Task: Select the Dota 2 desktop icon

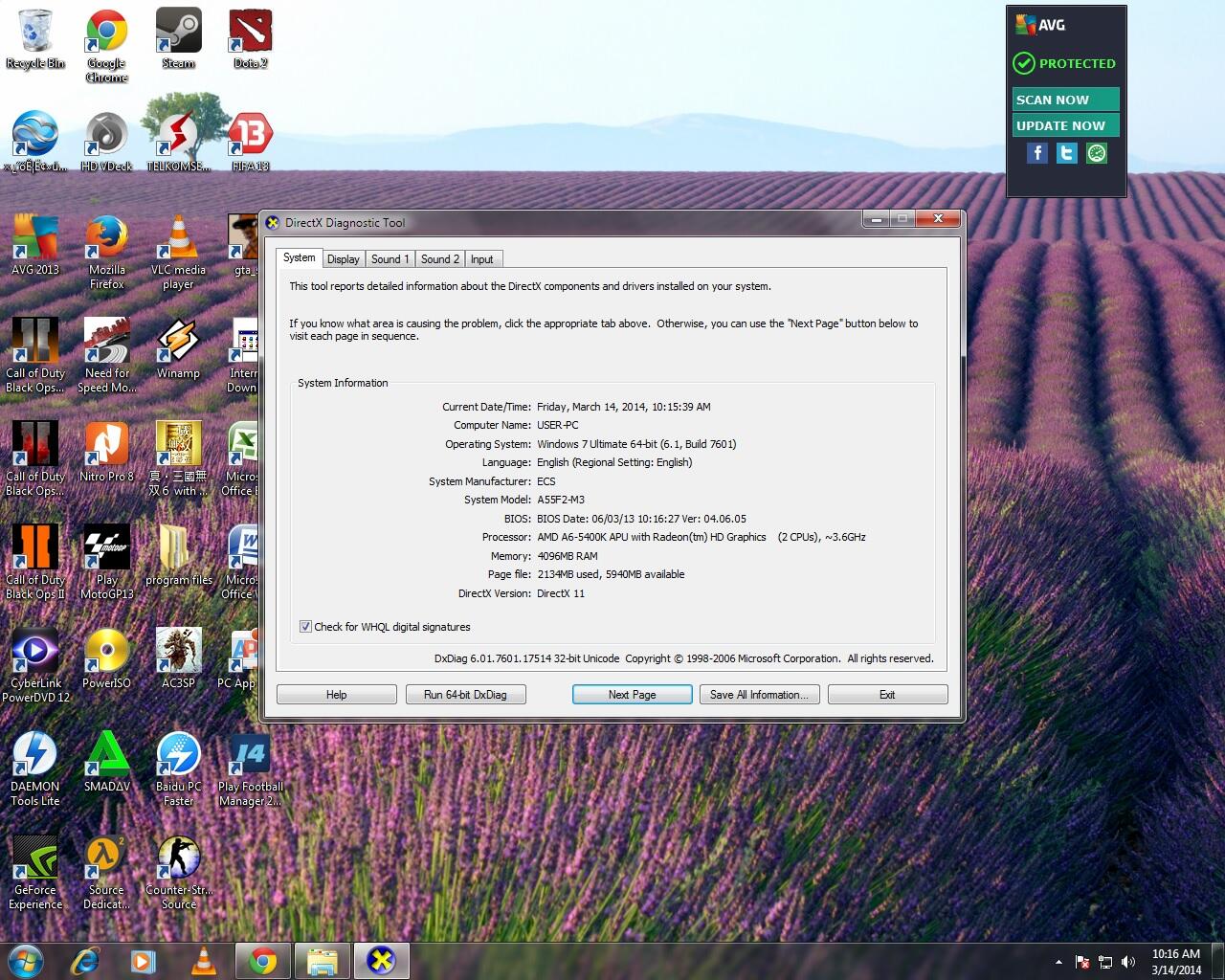Action: coord(250,40)
